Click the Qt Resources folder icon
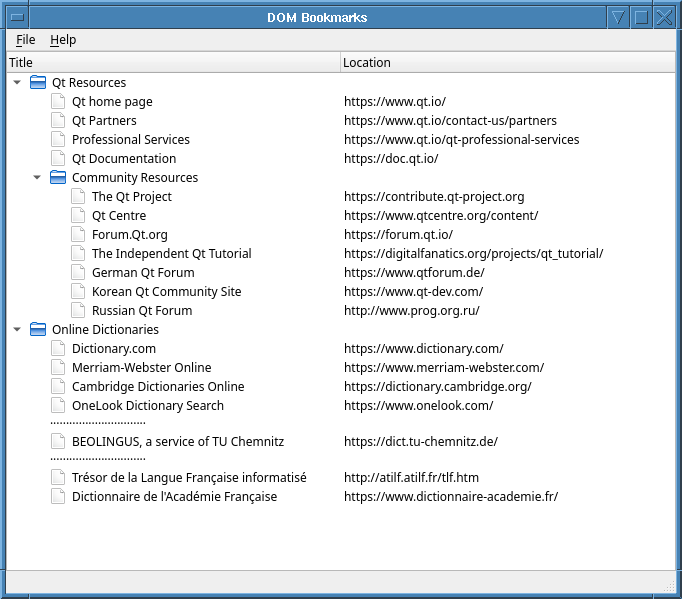 click(x=38, y=83)
